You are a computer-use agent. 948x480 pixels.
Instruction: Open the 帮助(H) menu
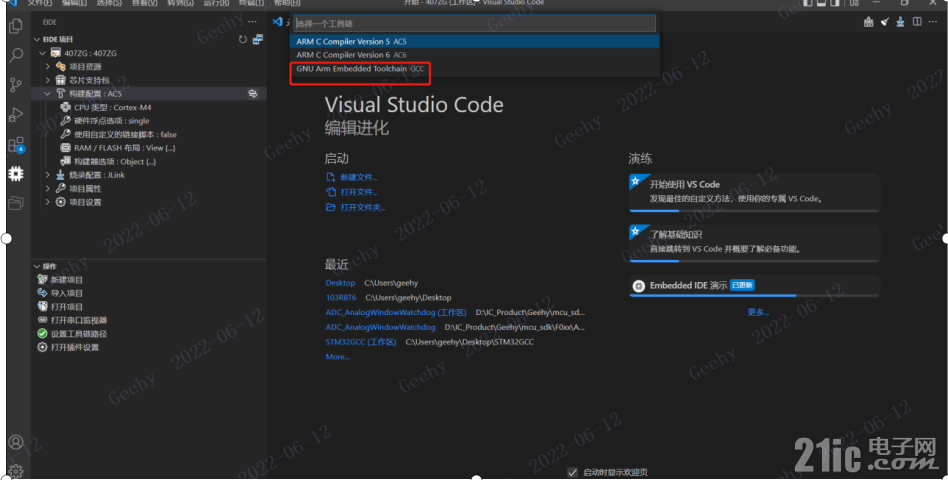[x=287, y=2]
